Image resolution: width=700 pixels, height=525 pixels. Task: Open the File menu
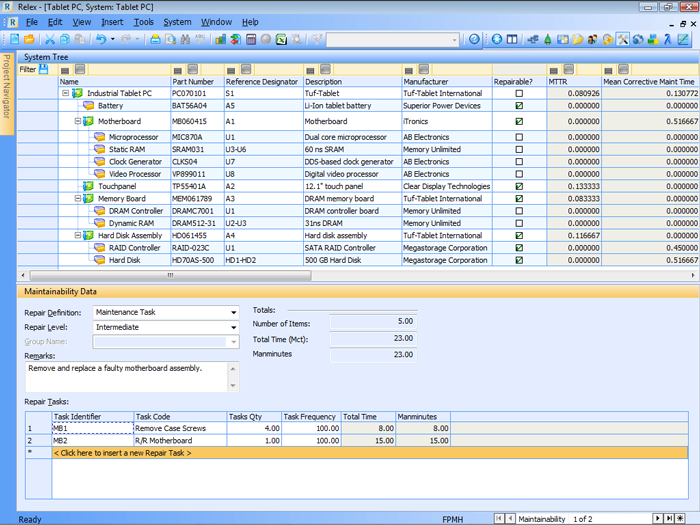[x=32, y=22]
